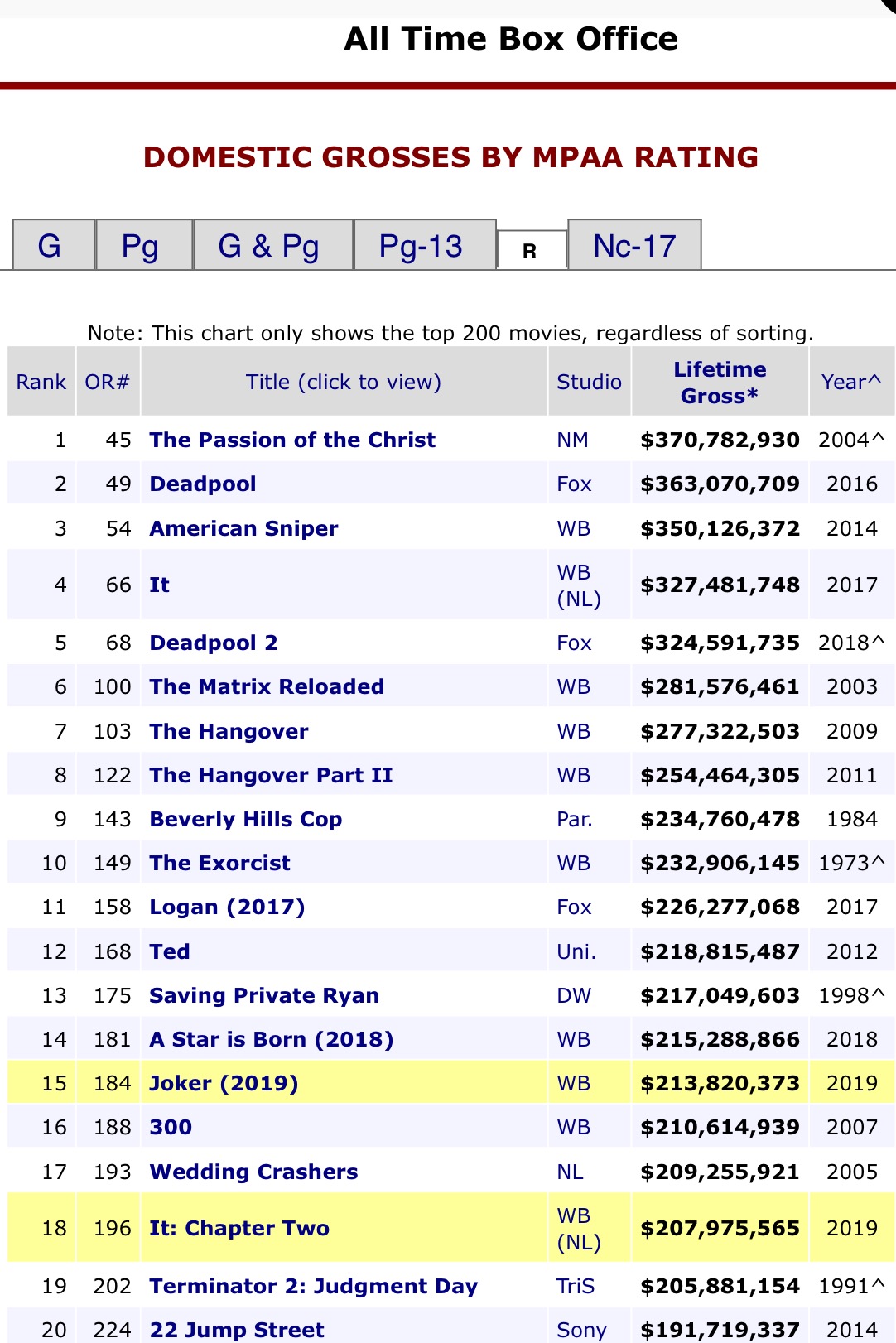Open The Passion of the Christ title
This screenshot has width=896, height=1343.
292,440
